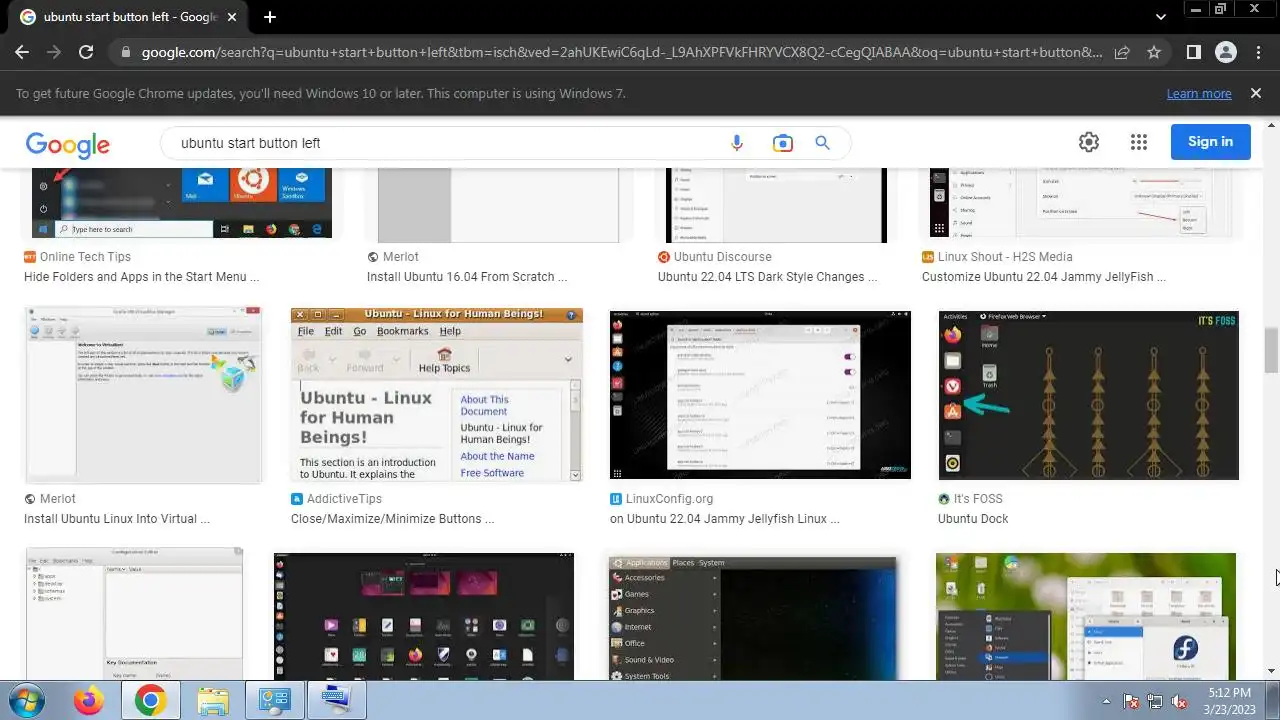Open the VirtualBox Manager image thumbnail
The width and height of the screenshot is (1280, 720).
tap(143, 395)
